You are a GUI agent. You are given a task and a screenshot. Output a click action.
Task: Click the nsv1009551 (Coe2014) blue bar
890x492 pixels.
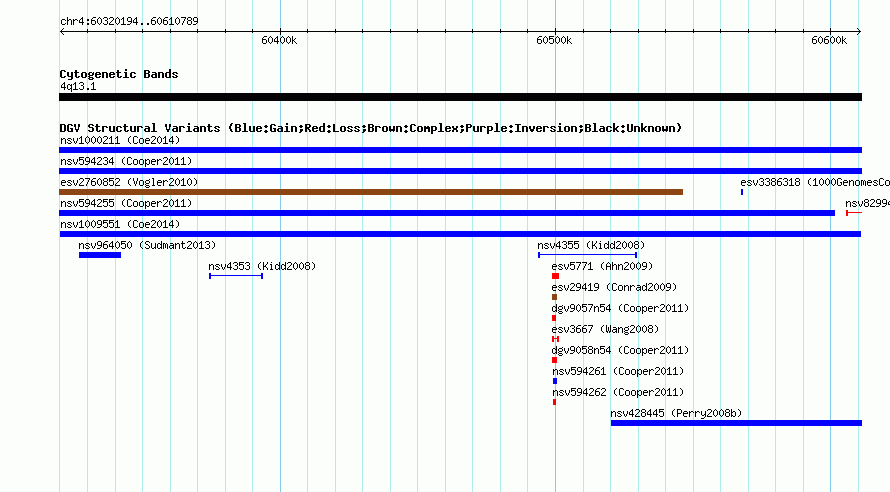[460, 234]
